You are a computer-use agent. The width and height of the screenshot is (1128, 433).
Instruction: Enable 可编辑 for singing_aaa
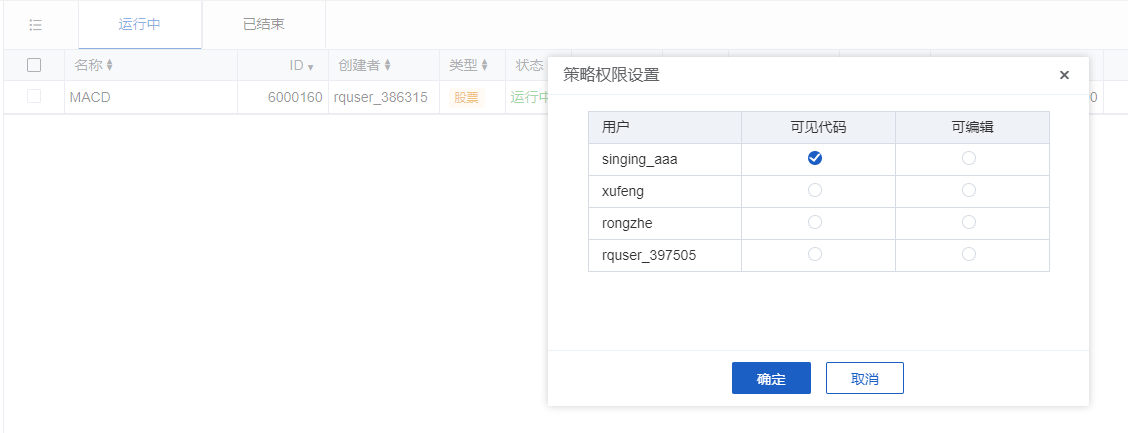[x=968, y=158]
